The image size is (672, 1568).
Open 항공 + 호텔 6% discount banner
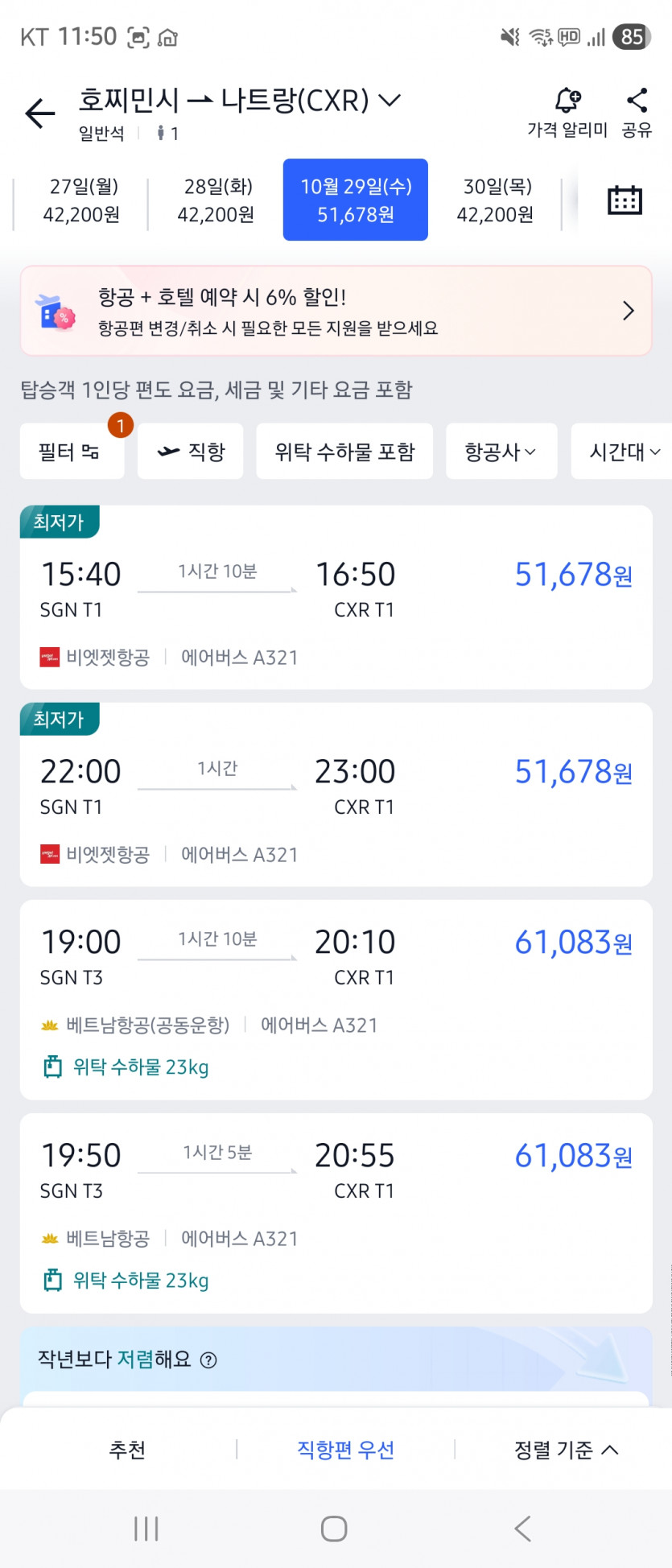336,311
